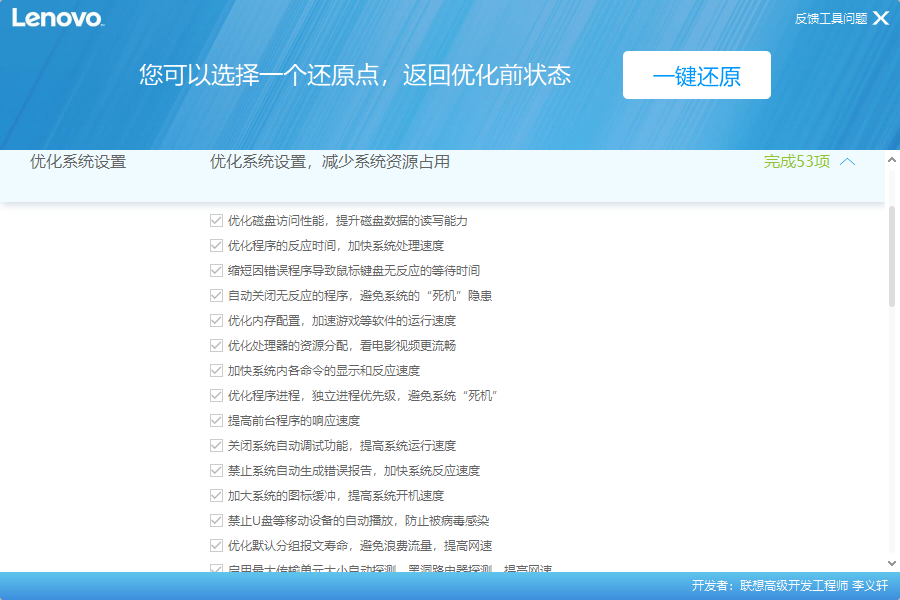Image resolution: width=900 pixels, height=600 pixels.
Task: Uncheck 优化处理器的资源分配 setting
Action: pos(214,345)
